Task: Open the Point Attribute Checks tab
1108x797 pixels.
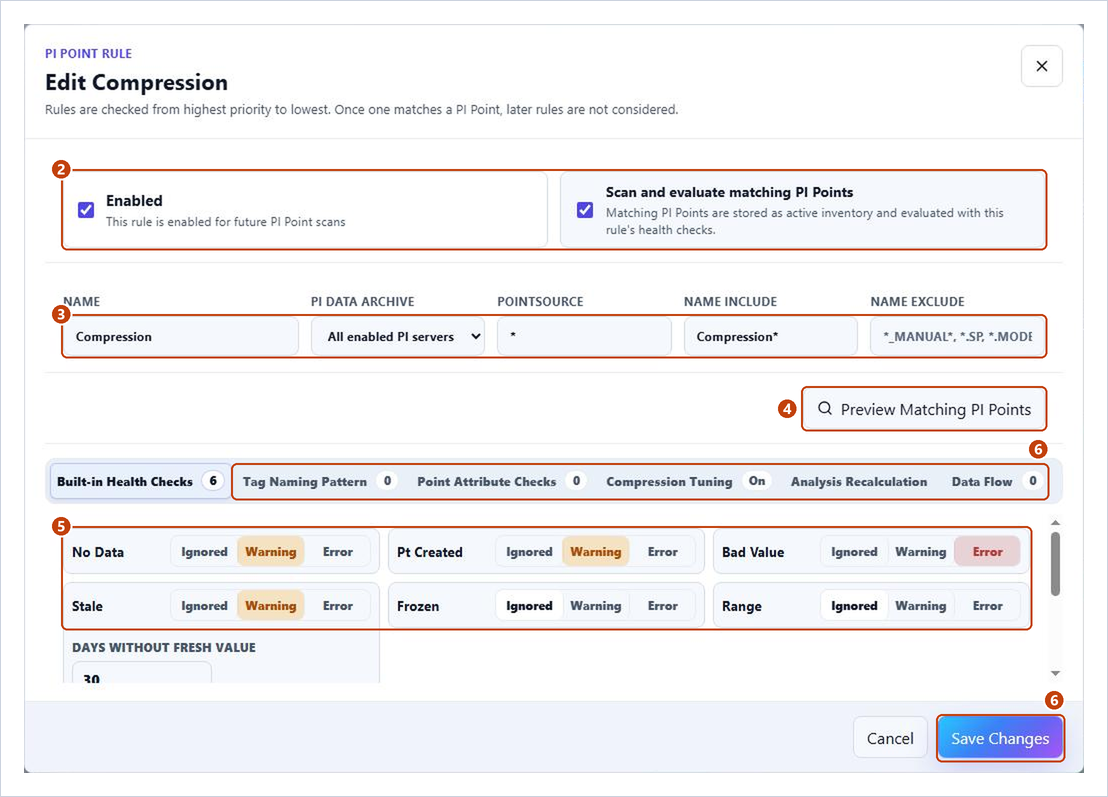Action: (x=500, y=481)
